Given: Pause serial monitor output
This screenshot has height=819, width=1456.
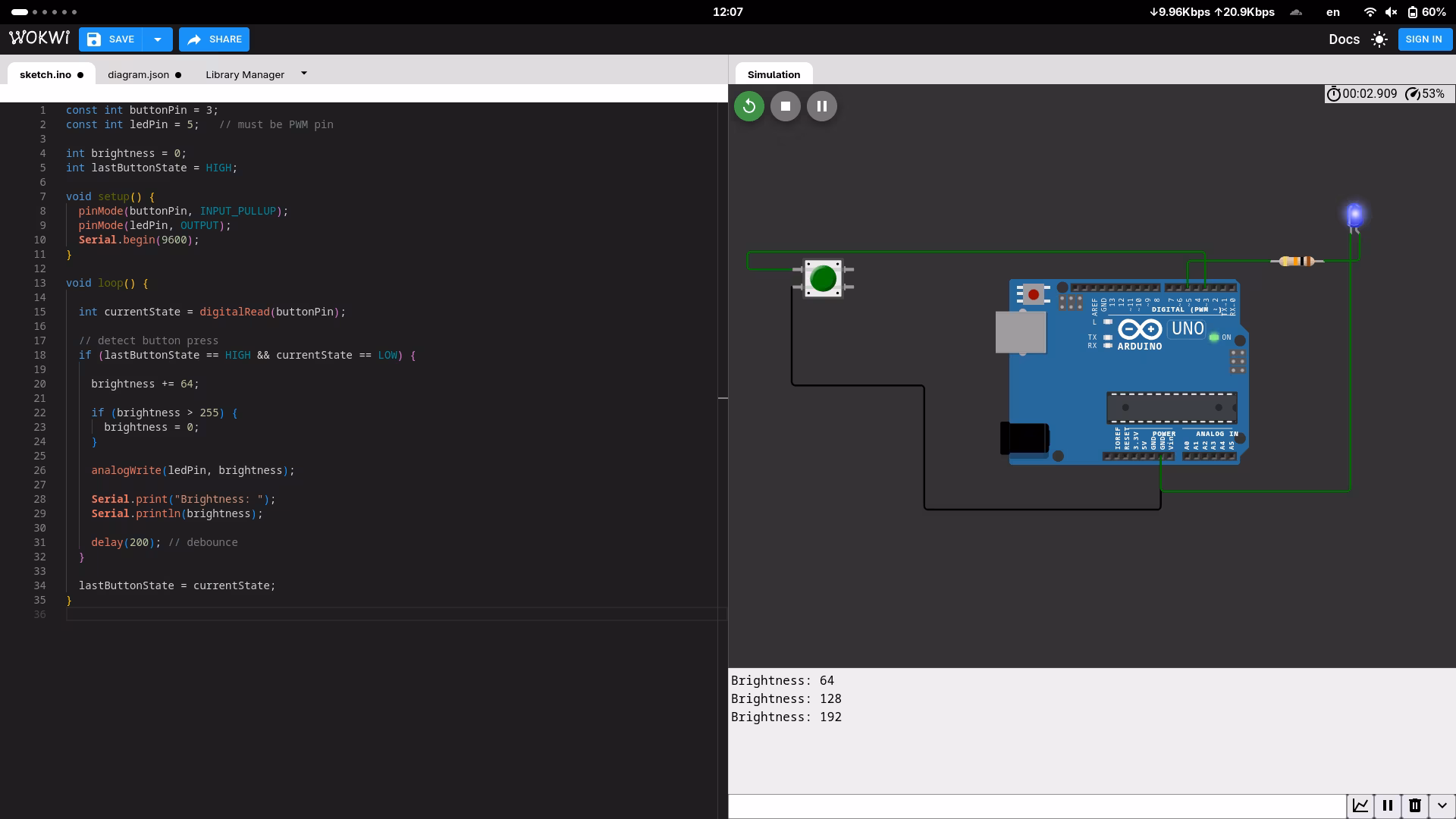Looking at the screenshot, I should (1388, 805).
